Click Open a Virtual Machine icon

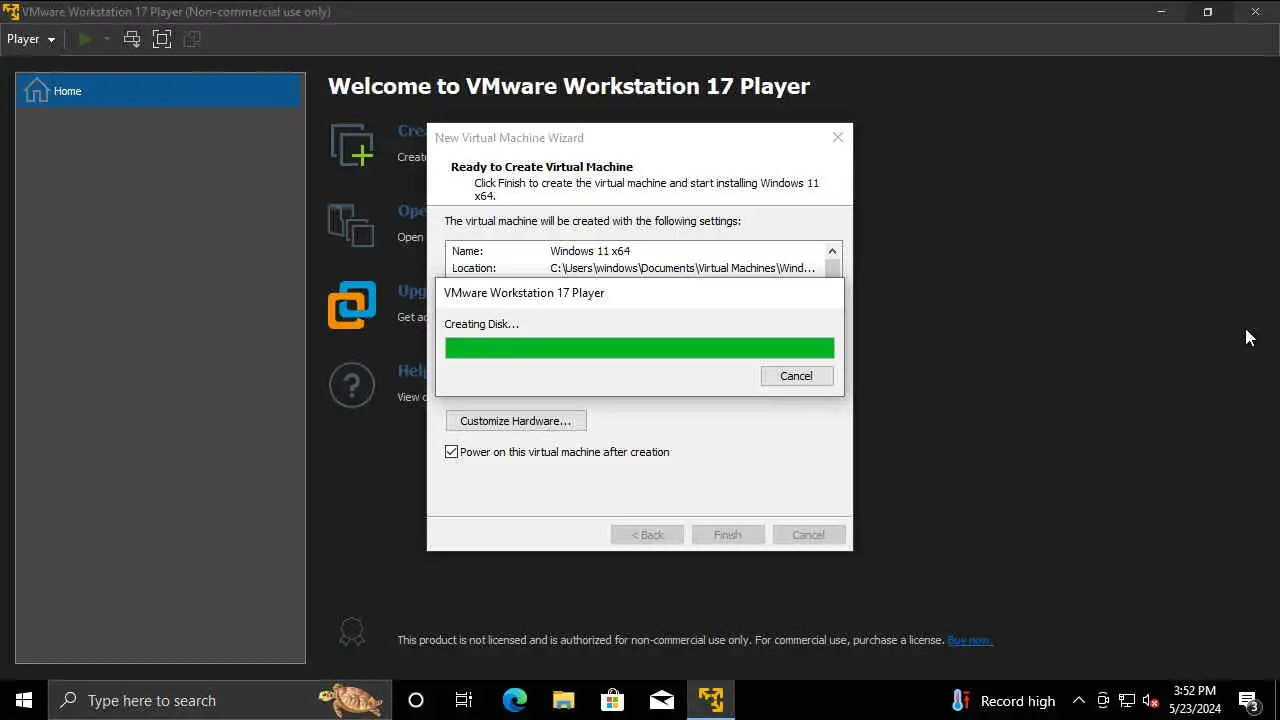(x=352, y=225)
